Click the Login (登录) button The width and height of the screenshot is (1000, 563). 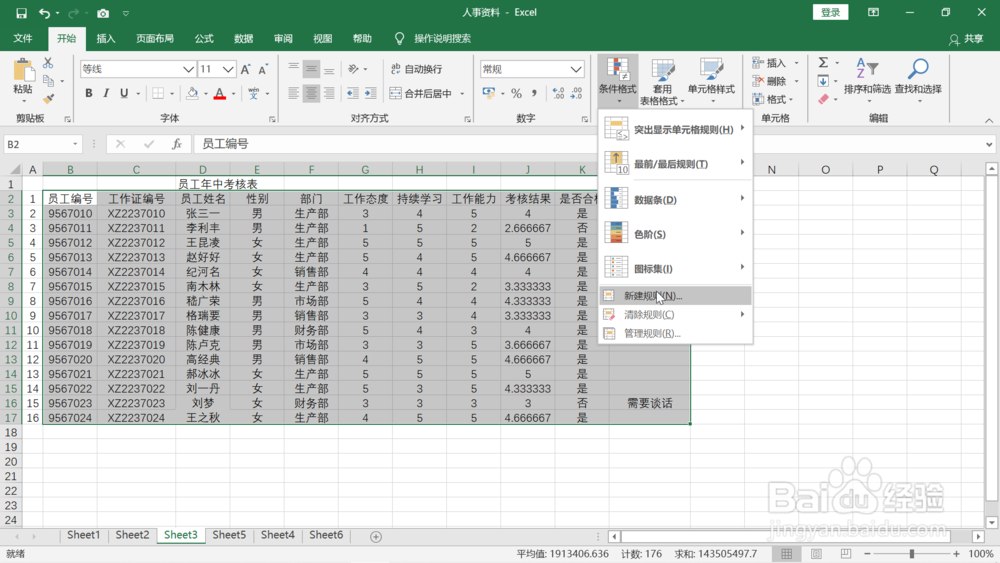830,12
